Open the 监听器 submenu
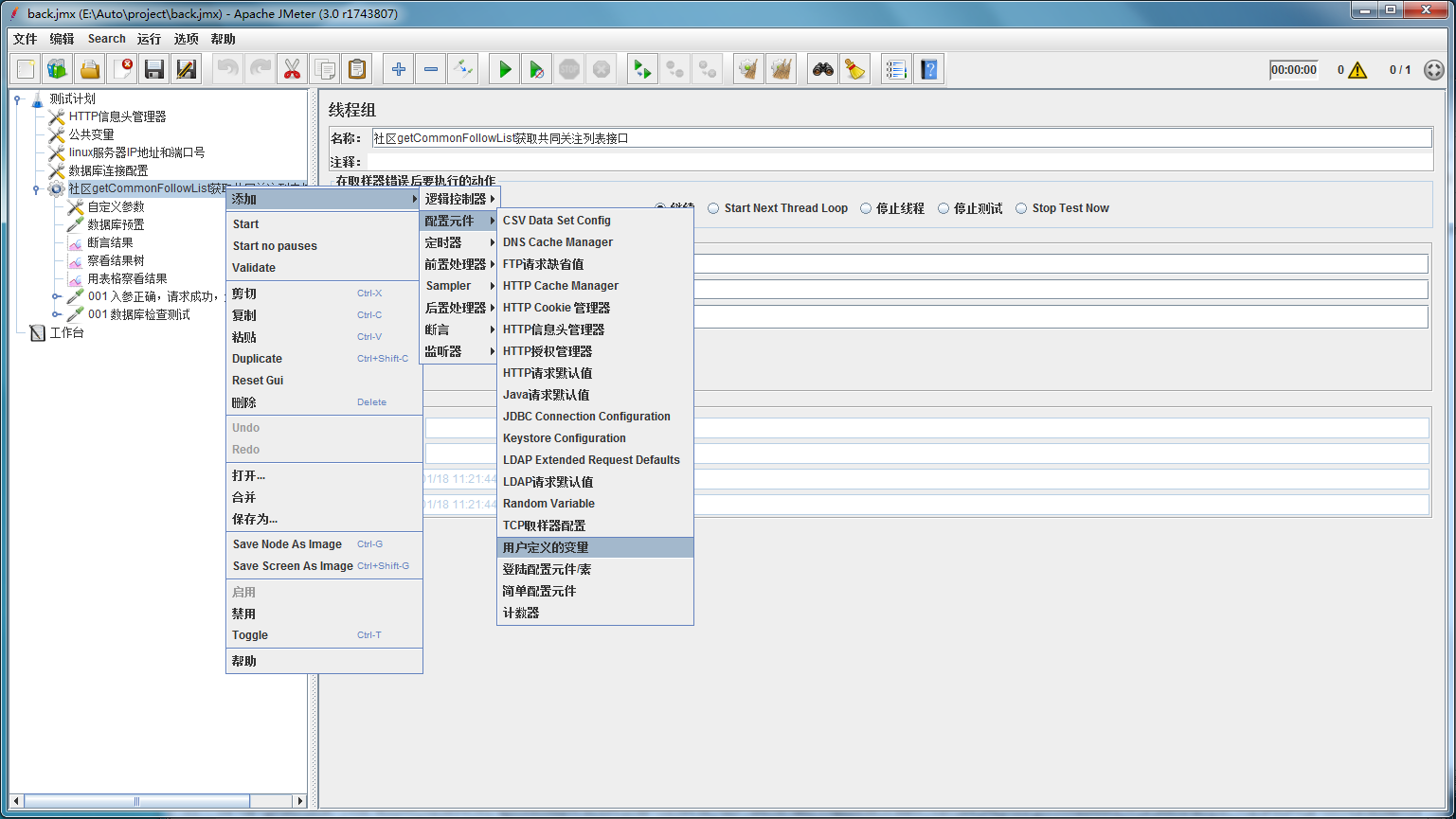 (459, 351)
